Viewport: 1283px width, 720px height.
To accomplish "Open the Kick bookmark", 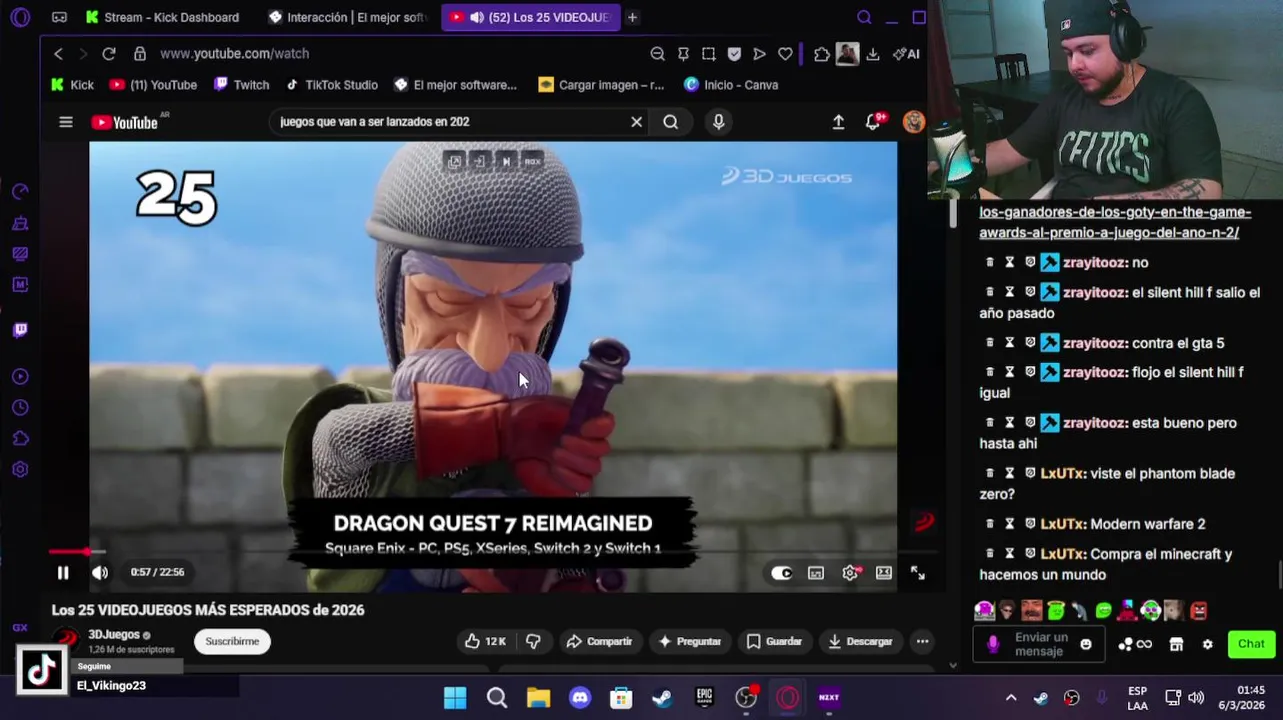I will click(x=72, y=85).
